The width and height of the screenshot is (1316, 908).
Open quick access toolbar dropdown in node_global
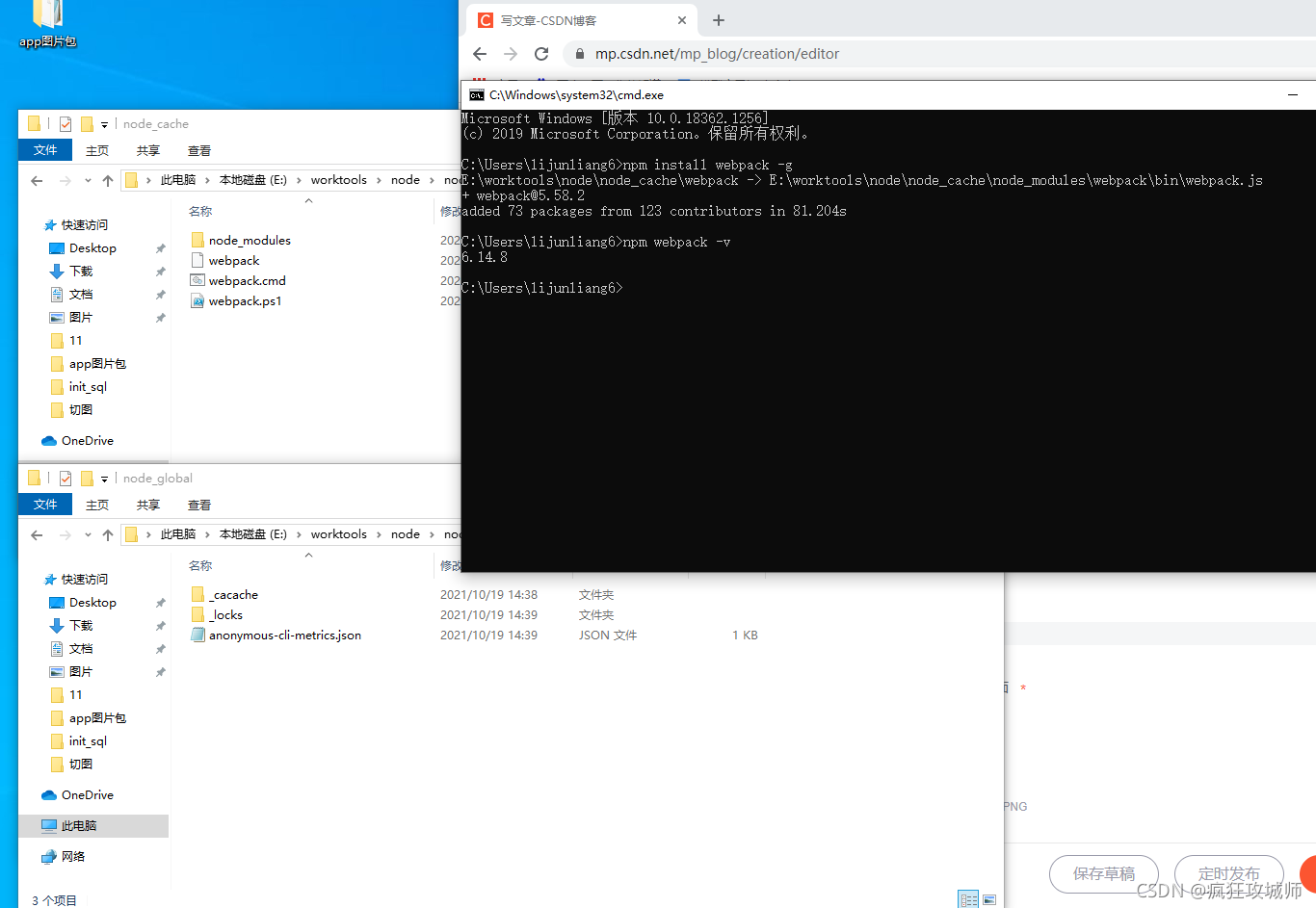tap(104, 479)
